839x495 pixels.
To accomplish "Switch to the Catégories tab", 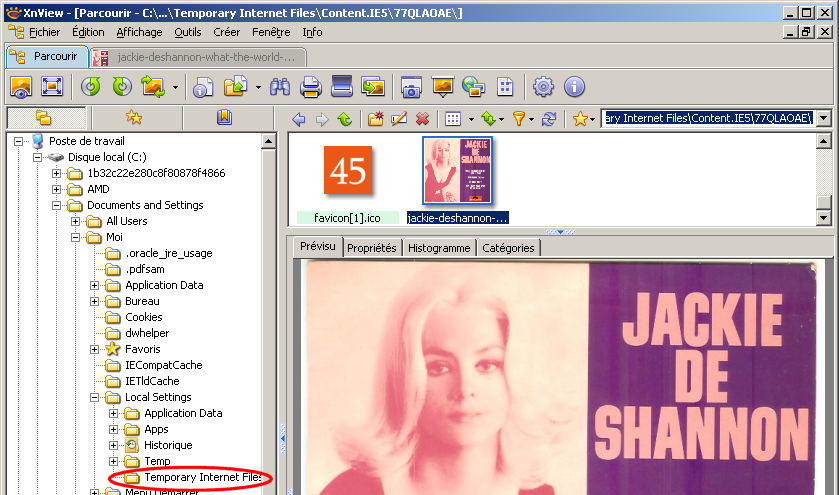I will 508,248.
